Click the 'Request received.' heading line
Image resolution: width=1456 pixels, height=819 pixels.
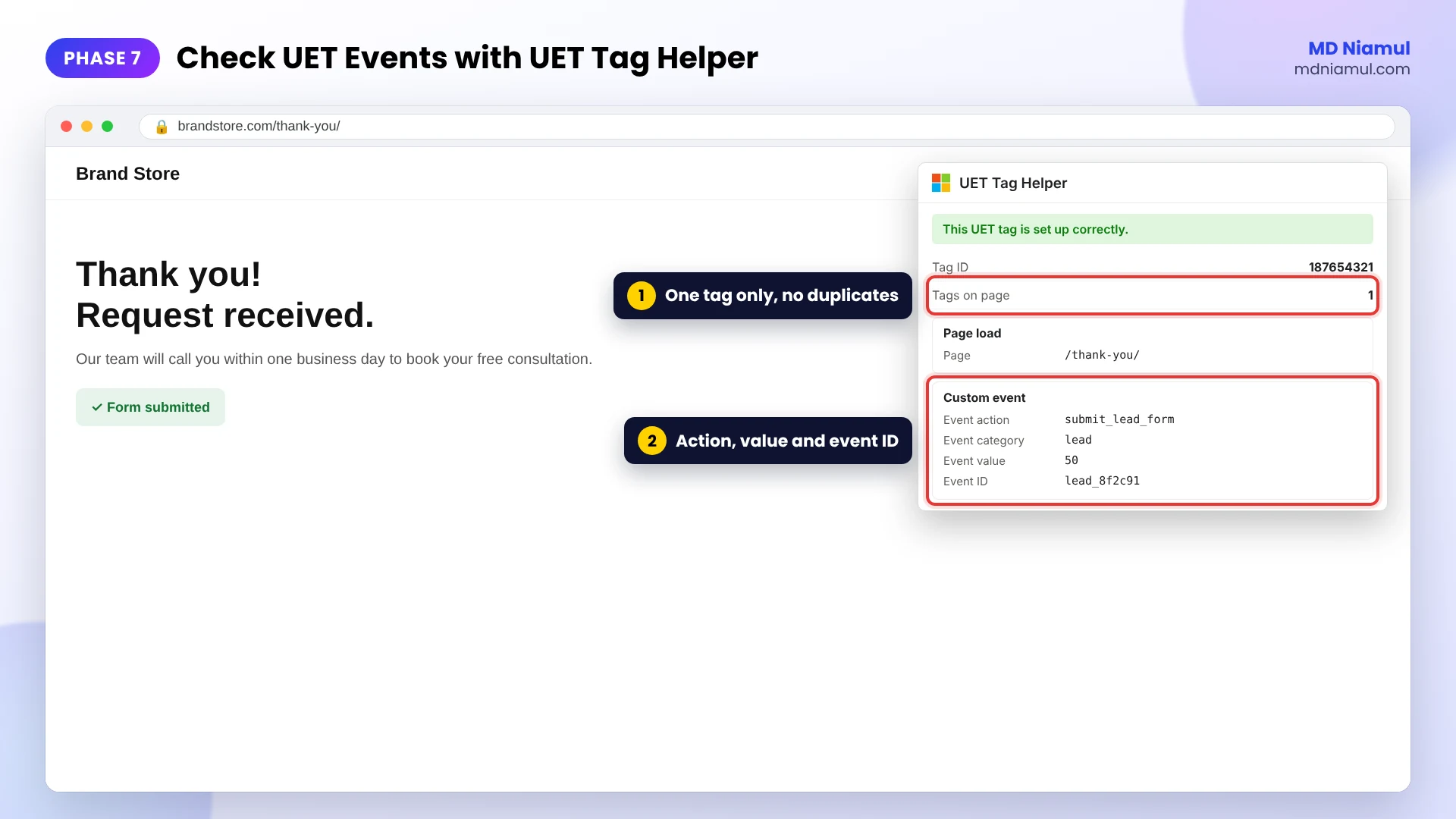(x=225, y=315)
